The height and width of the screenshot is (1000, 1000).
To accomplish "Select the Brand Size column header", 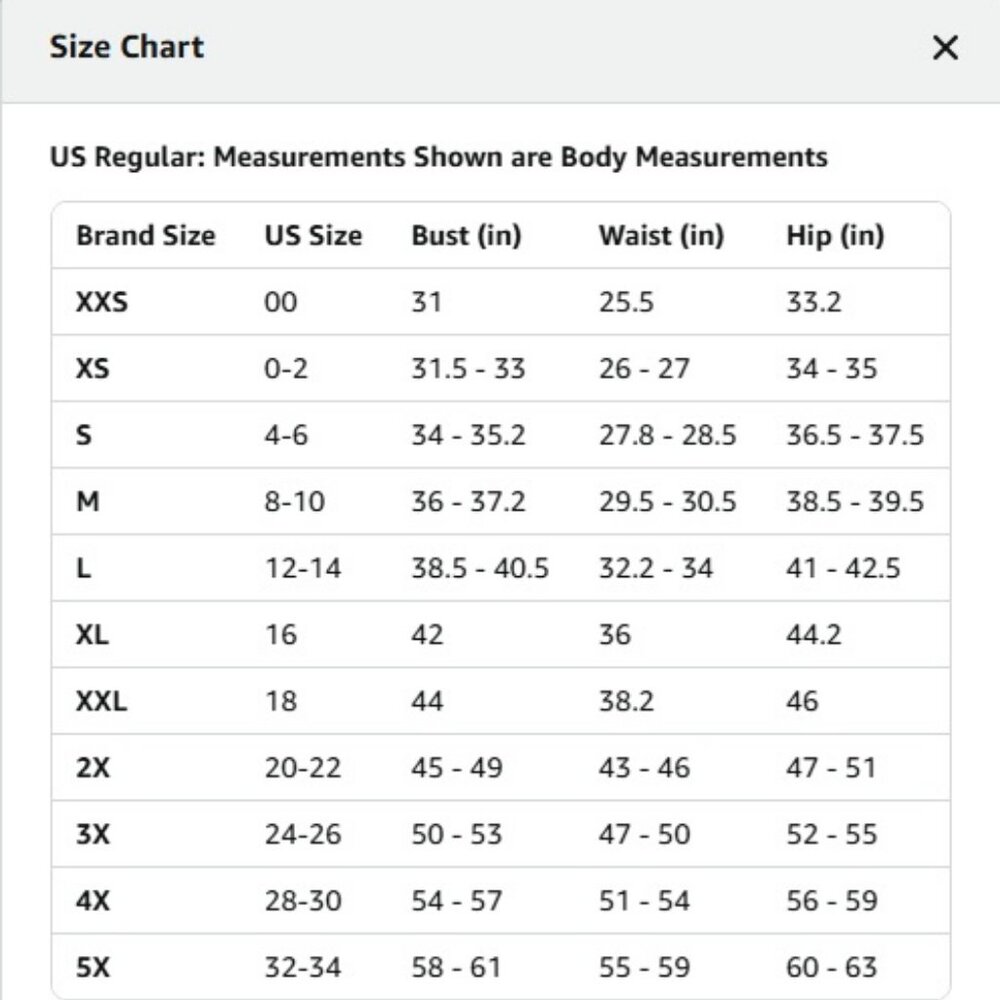I will tap(146, 236).
